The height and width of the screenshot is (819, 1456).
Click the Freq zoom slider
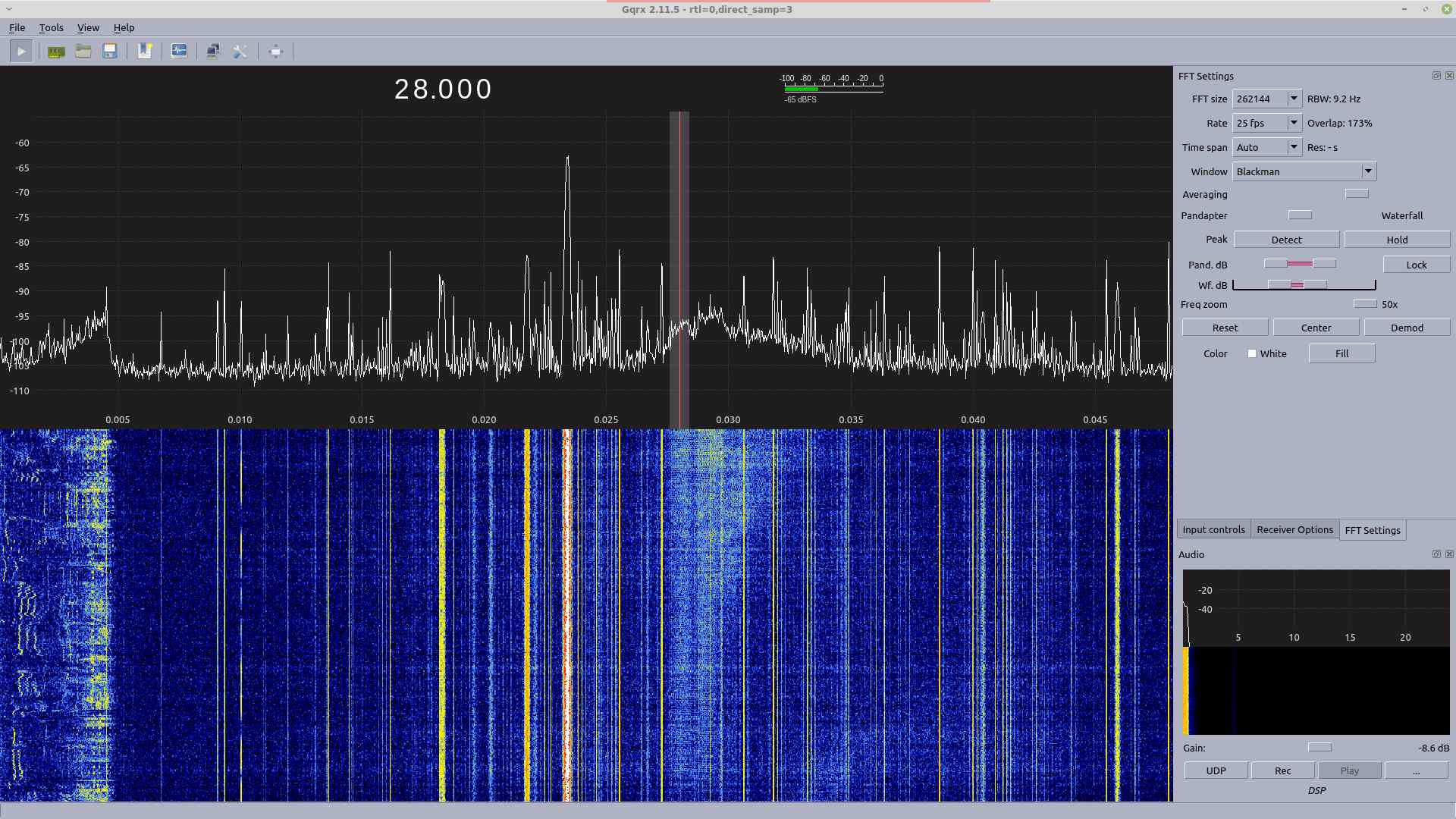tap(1364, 304)
